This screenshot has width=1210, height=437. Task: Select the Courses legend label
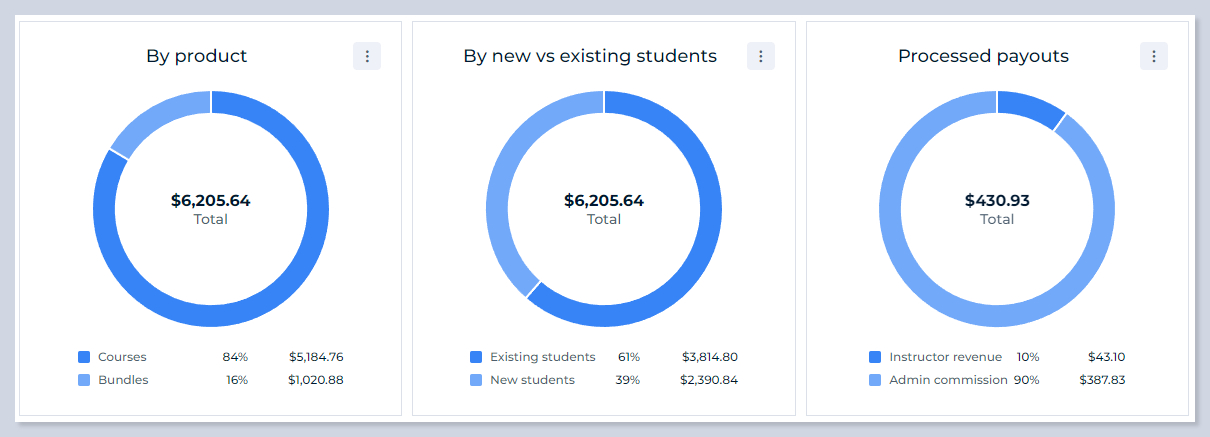[x=122, y=357]
